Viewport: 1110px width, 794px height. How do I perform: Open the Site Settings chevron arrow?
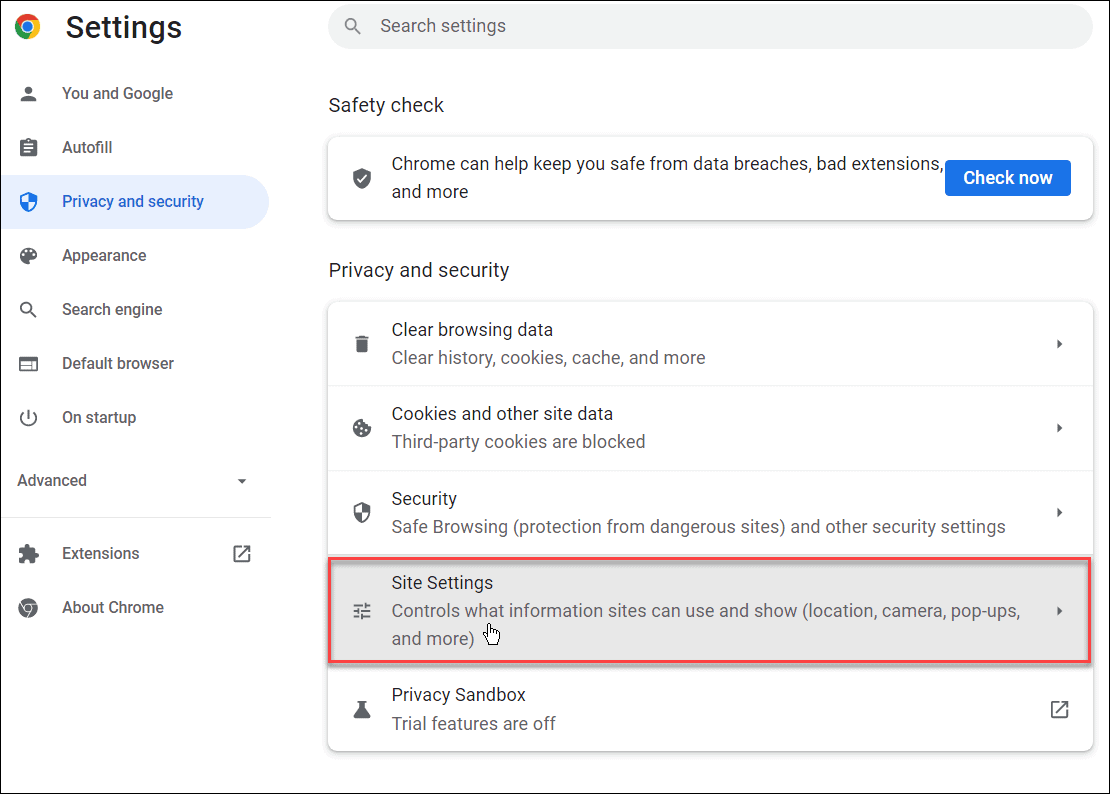coord(1060,611)
